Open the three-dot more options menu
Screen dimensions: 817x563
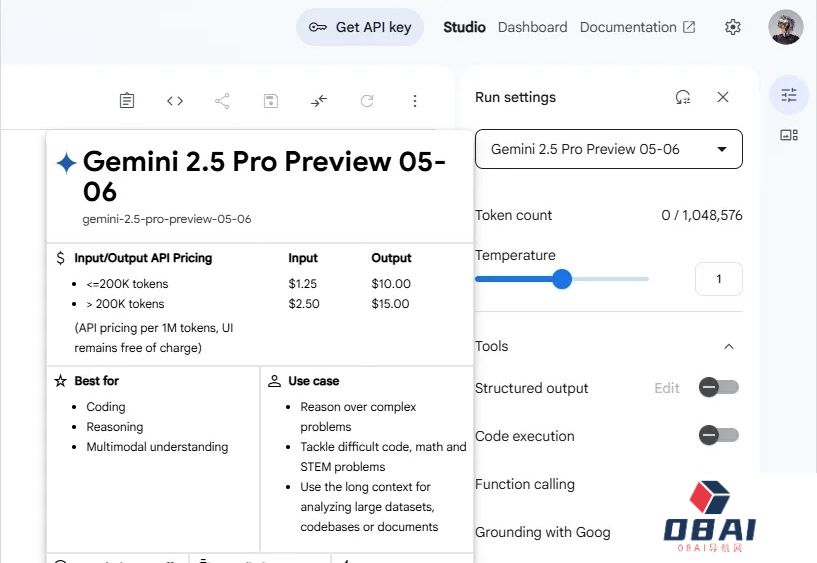pos(415,101)
